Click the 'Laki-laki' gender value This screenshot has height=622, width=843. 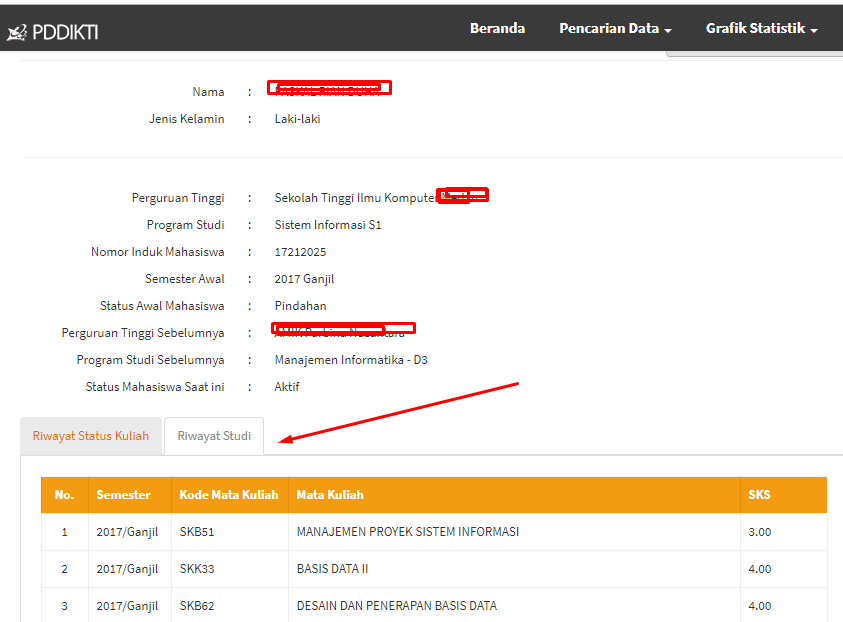tap(297, 119)
